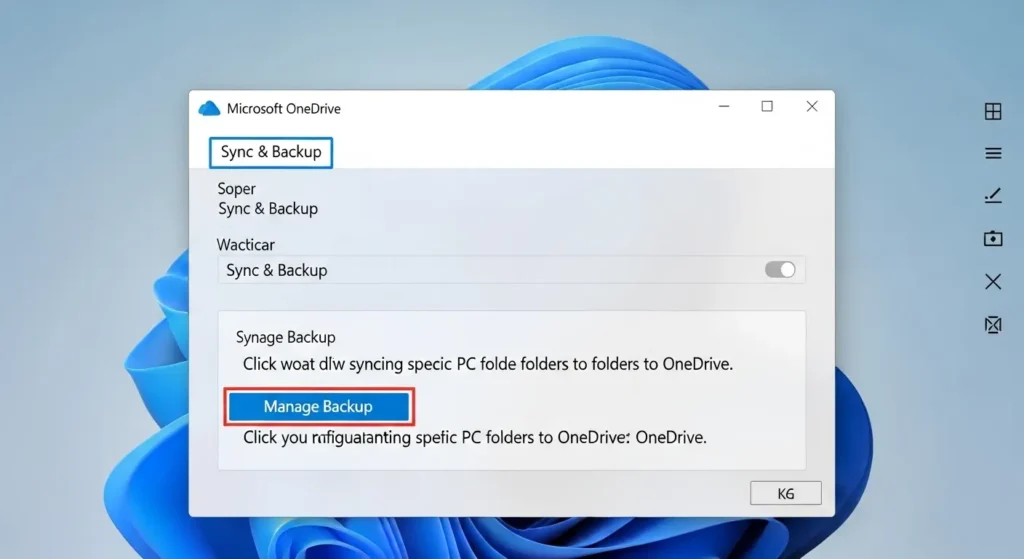
Task: Click the Wacticar label
Action: [246, 245]
